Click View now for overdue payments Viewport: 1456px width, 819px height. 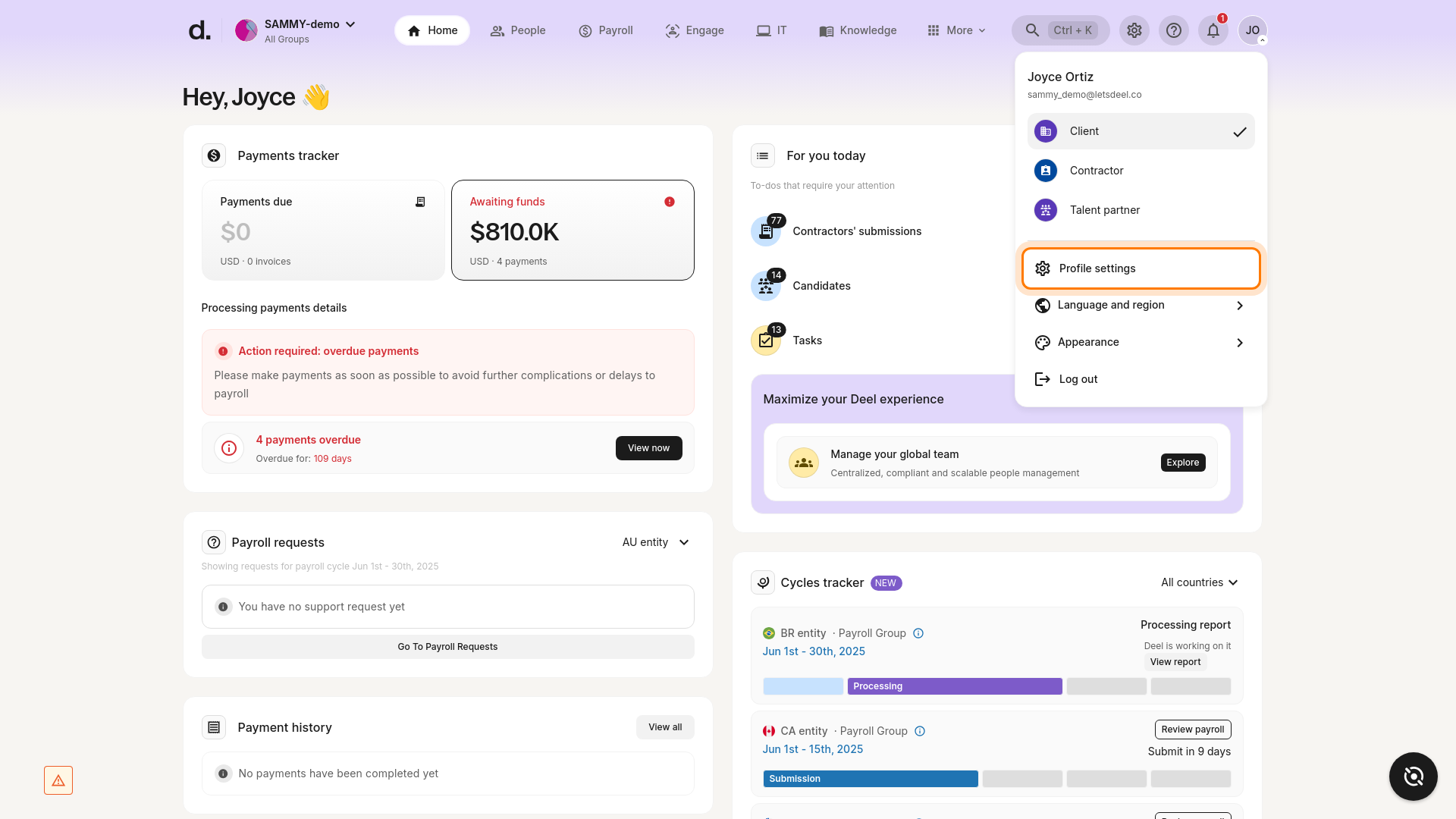[x=649, y=448]
